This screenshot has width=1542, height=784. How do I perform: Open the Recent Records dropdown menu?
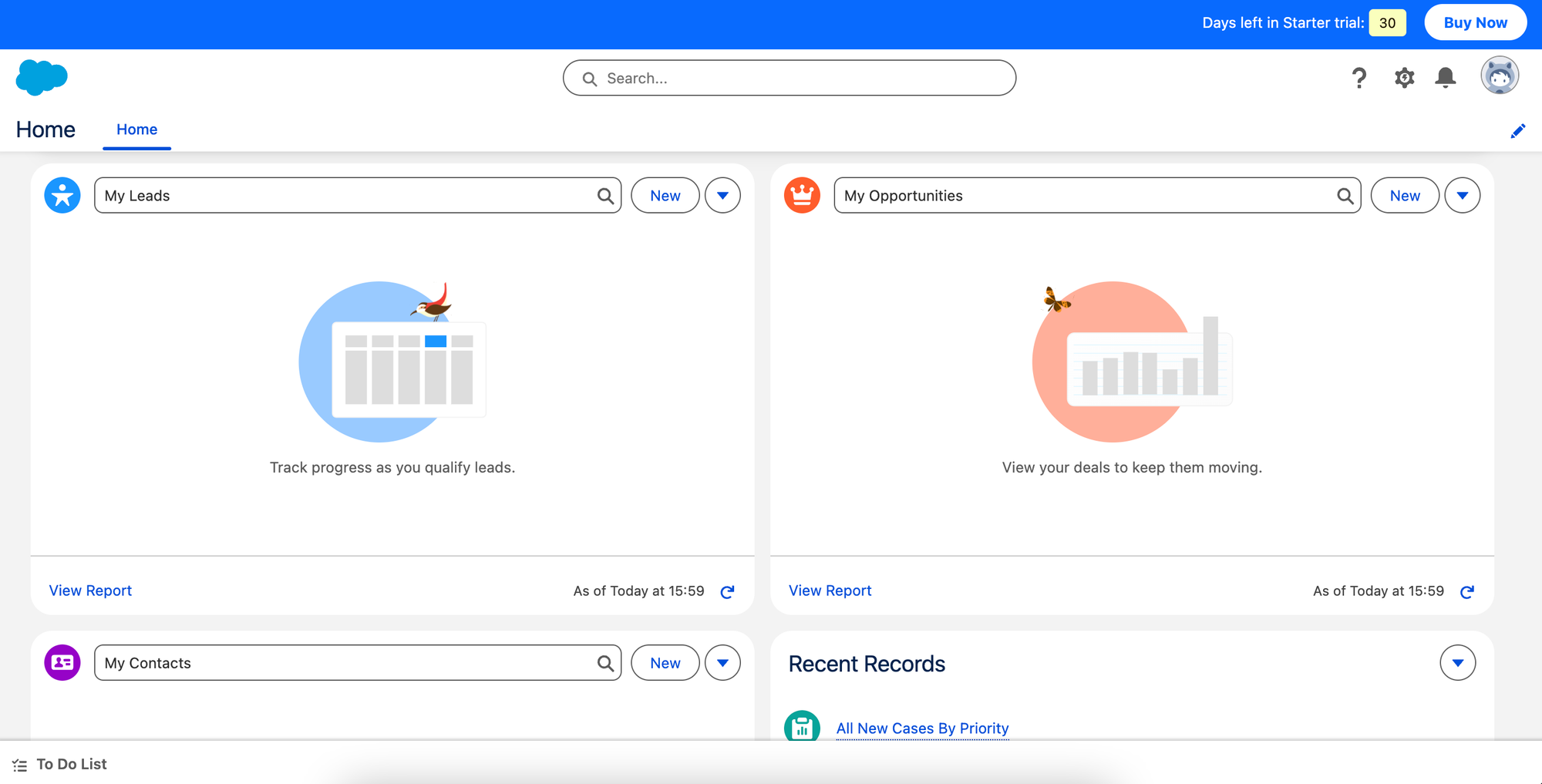click(x=1457, y=662)
